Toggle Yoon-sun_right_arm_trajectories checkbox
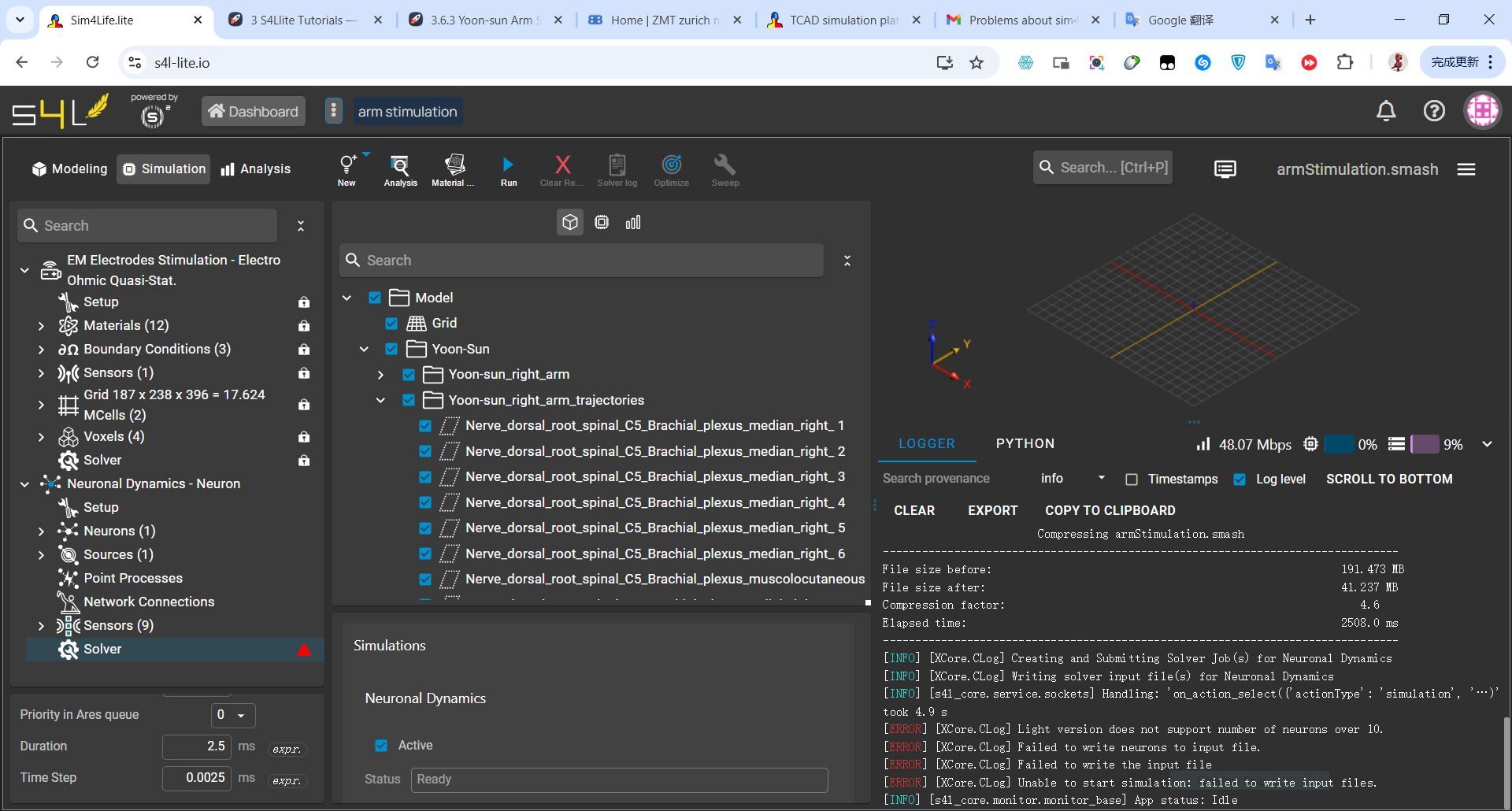Viewport: 1512px width, 811px height. pyautogui.click(x=409, y=400)
